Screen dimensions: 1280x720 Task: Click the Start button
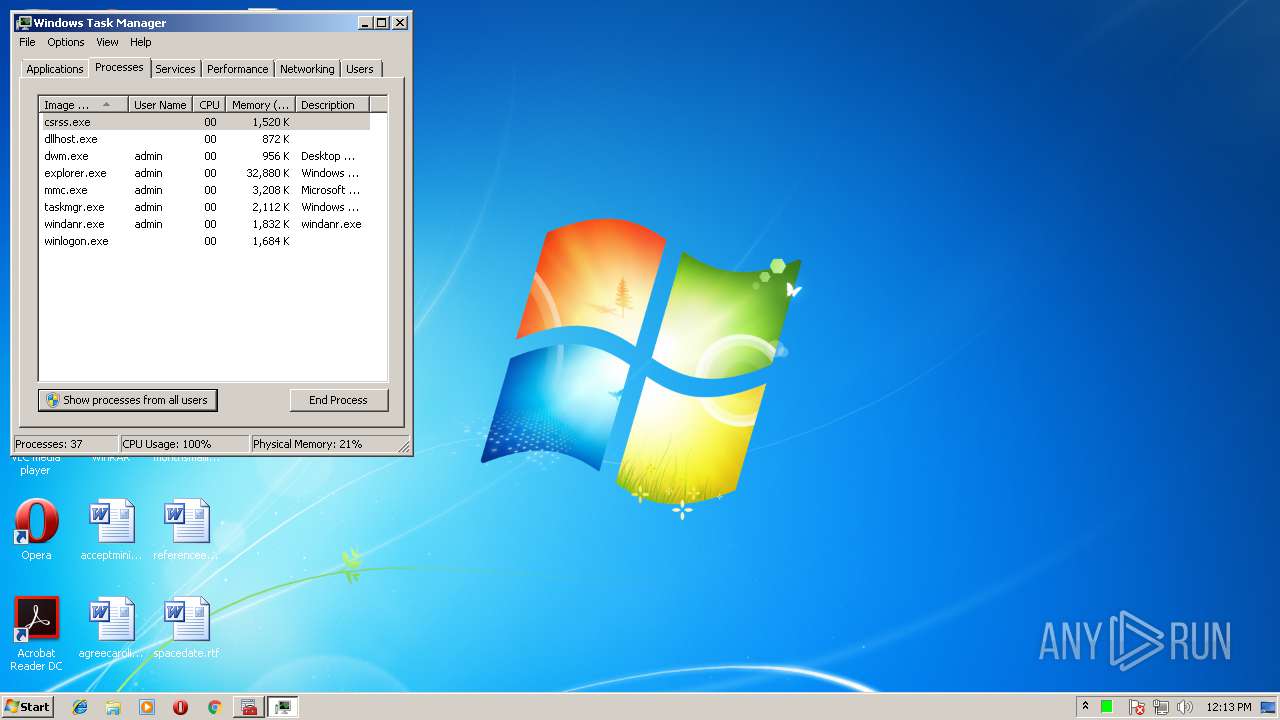(x=27, y=706)
